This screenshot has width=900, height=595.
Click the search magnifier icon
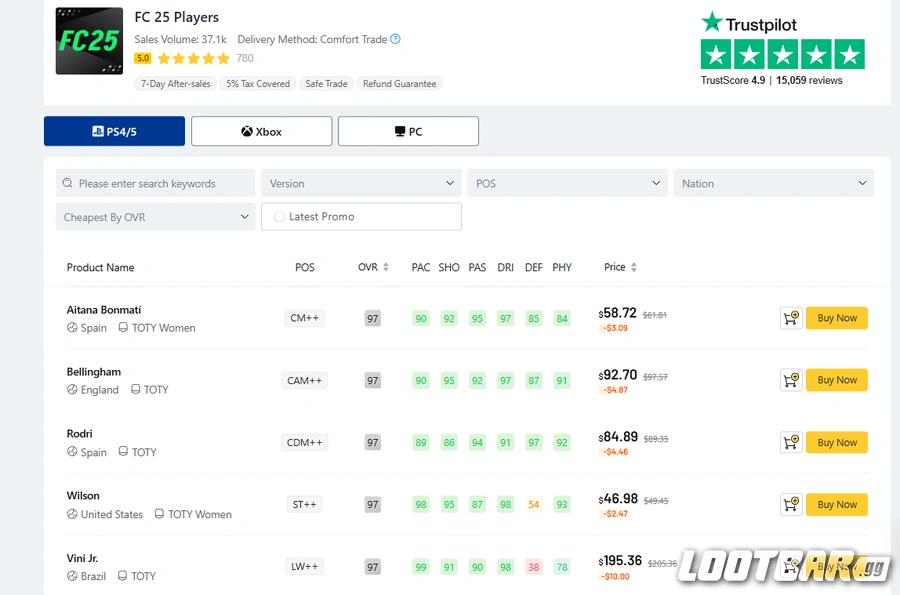pos(68,183)
